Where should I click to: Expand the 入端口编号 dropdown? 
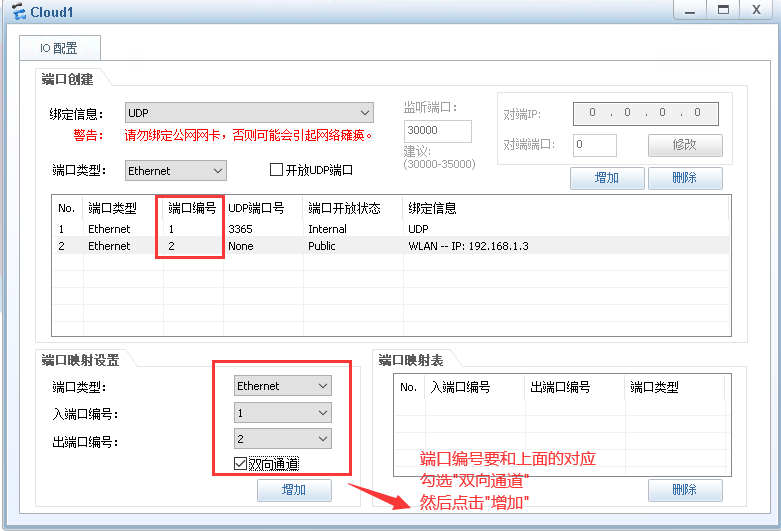click(282, 412)
